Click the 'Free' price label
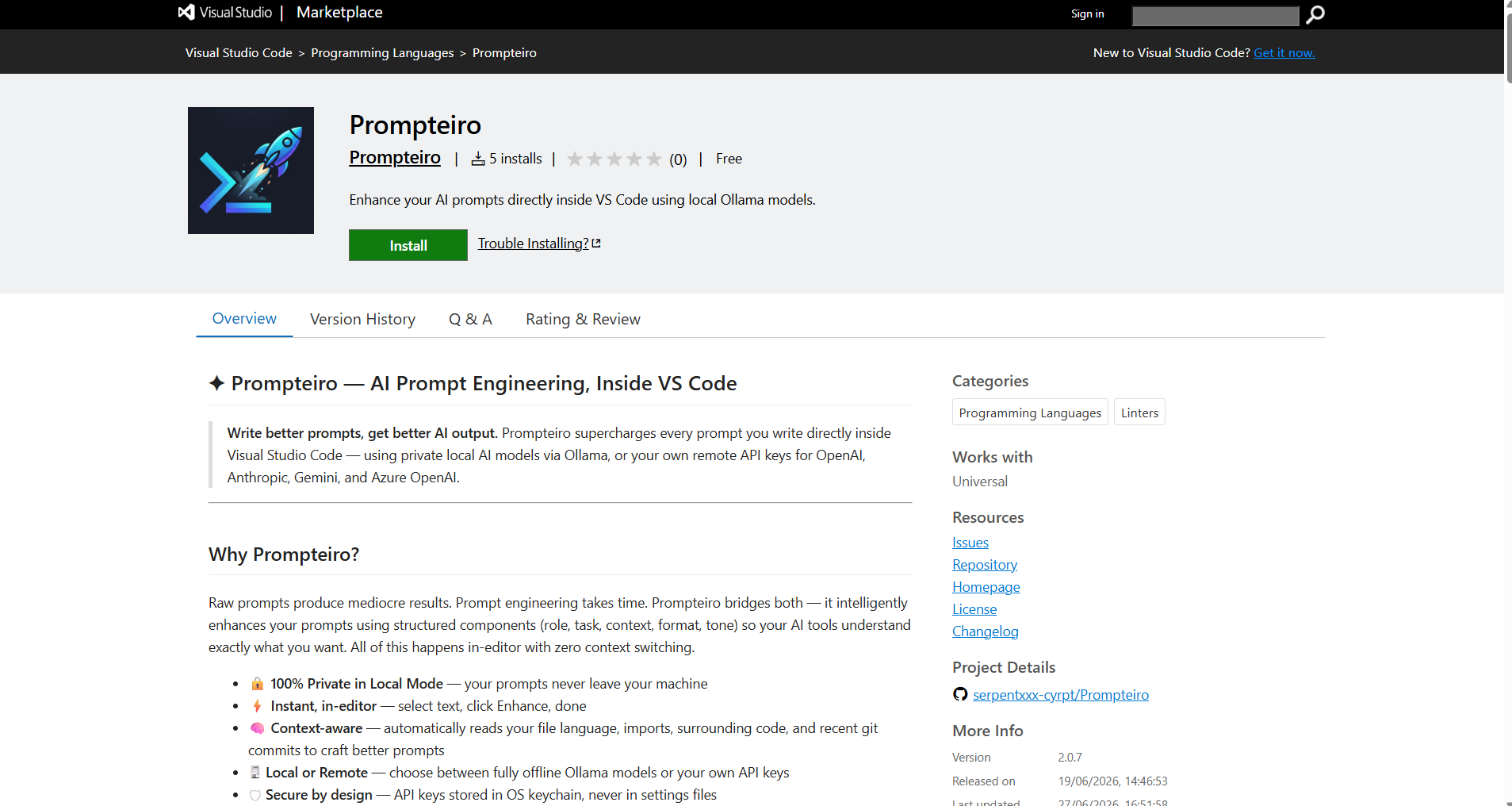Image resolution: width=1512 pixels, height=806 pixels. click(x=729, y=159)
